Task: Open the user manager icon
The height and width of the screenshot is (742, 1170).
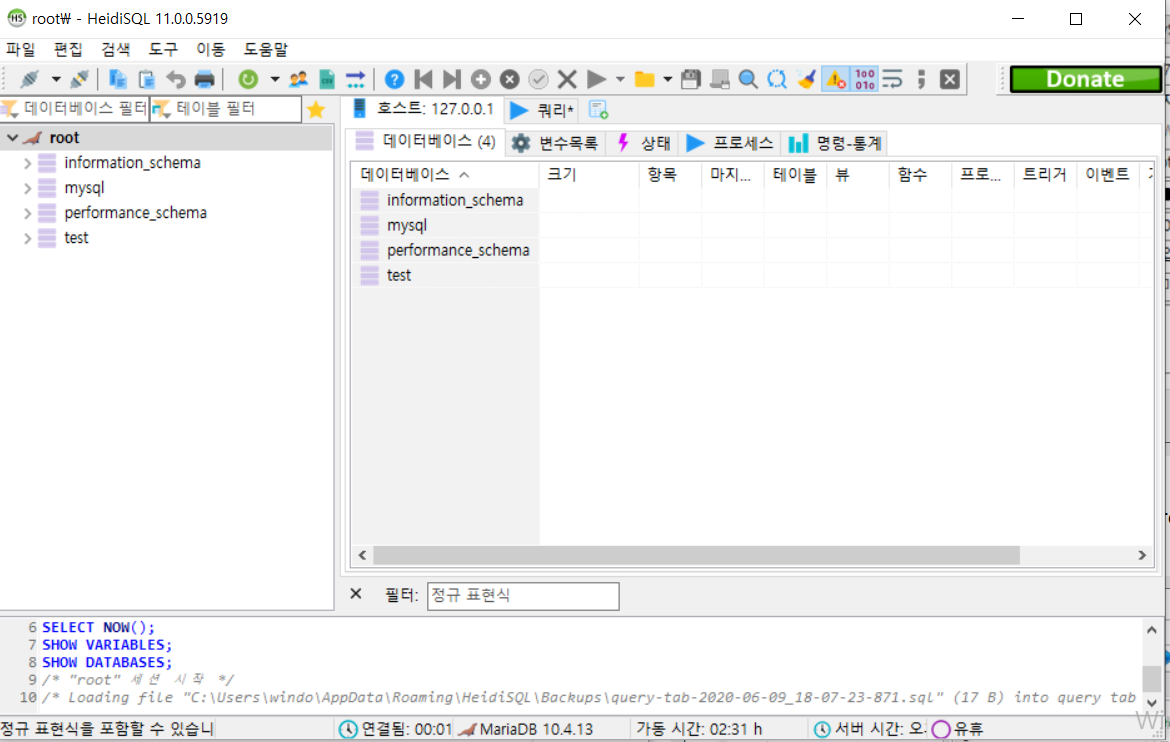Action: pos(298,79)
